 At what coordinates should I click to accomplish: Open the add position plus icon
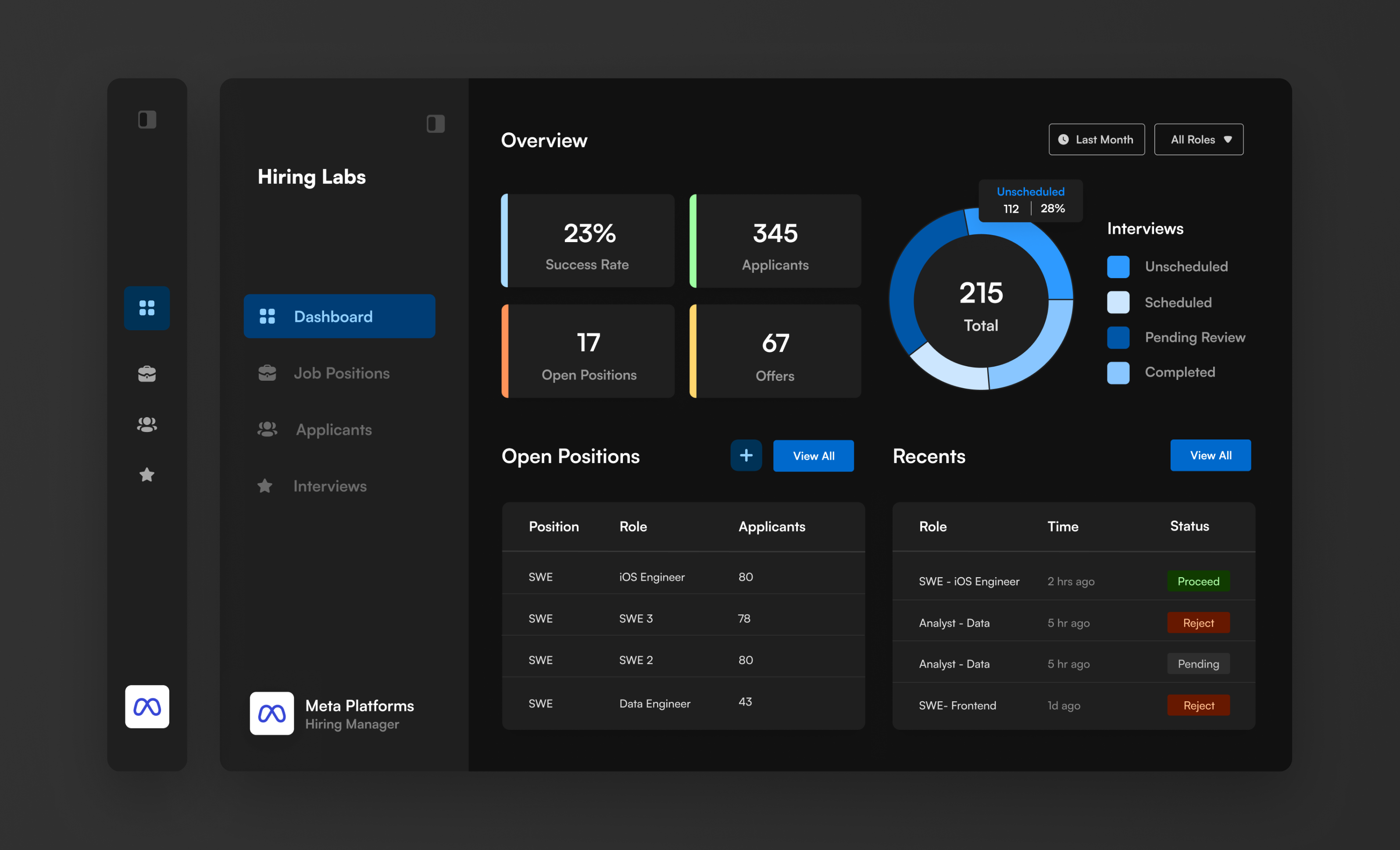pos(746,455)
